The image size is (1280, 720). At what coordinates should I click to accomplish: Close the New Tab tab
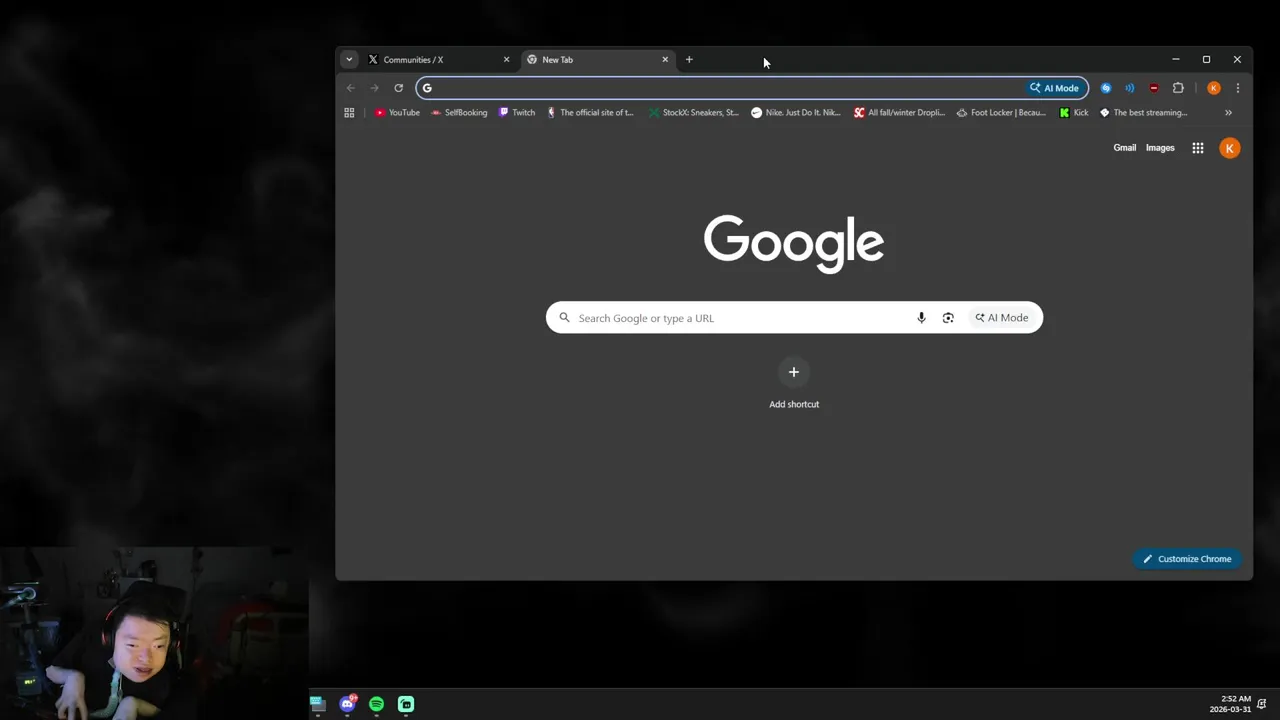[665, 60]
